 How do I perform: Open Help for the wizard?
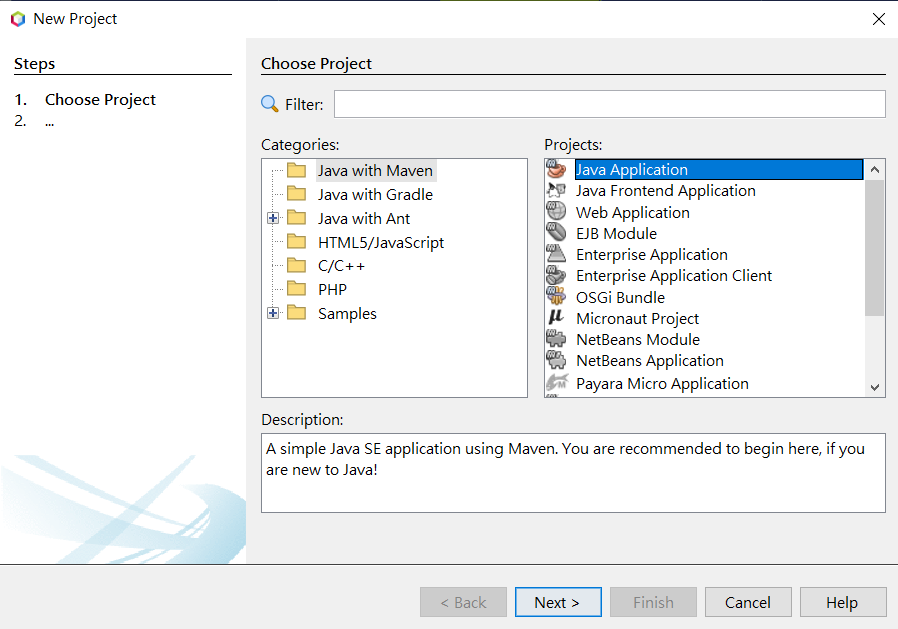pos(843,602)
